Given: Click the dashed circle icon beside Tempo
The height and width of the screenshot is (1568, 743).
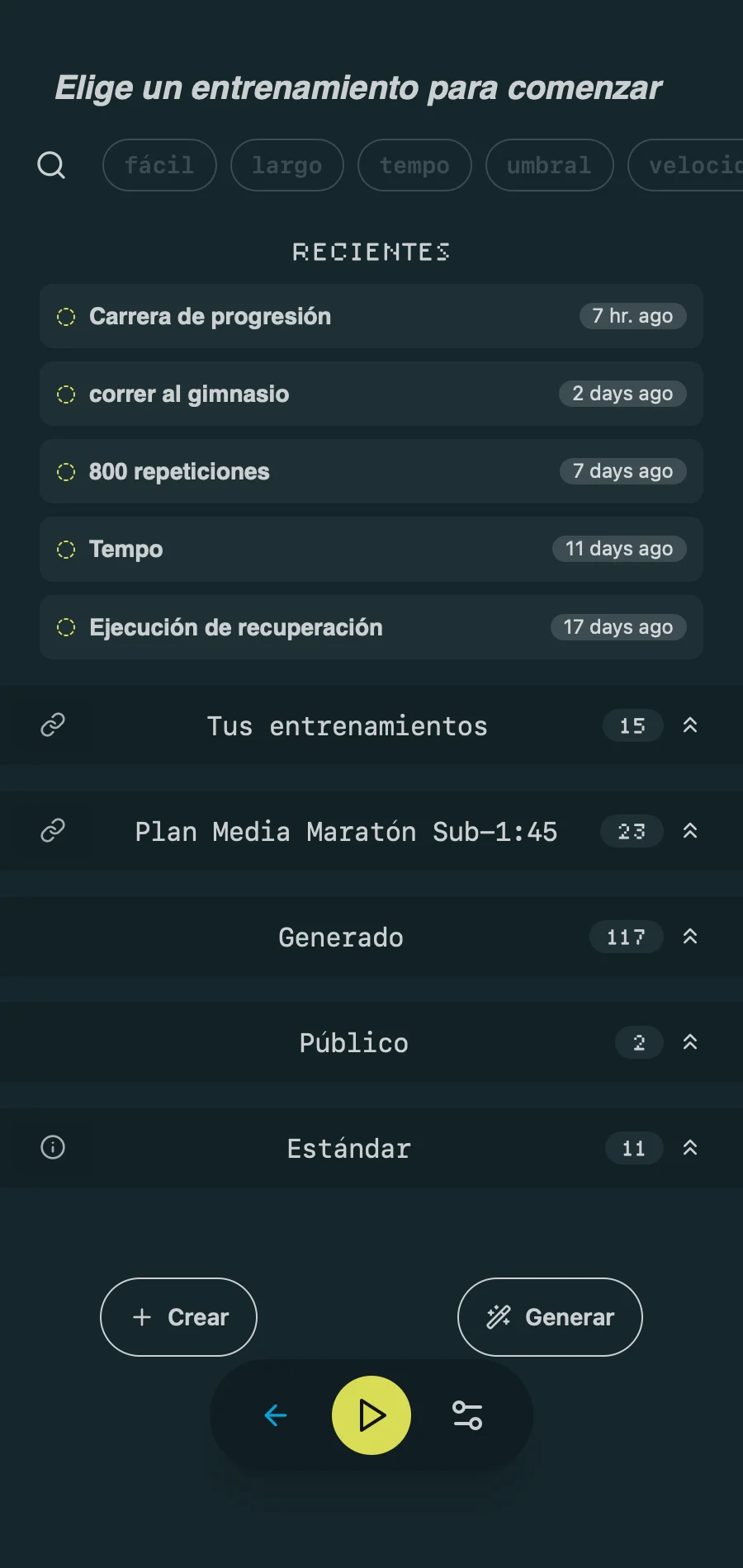Looking at the screenshot, I should pos(66,550).
